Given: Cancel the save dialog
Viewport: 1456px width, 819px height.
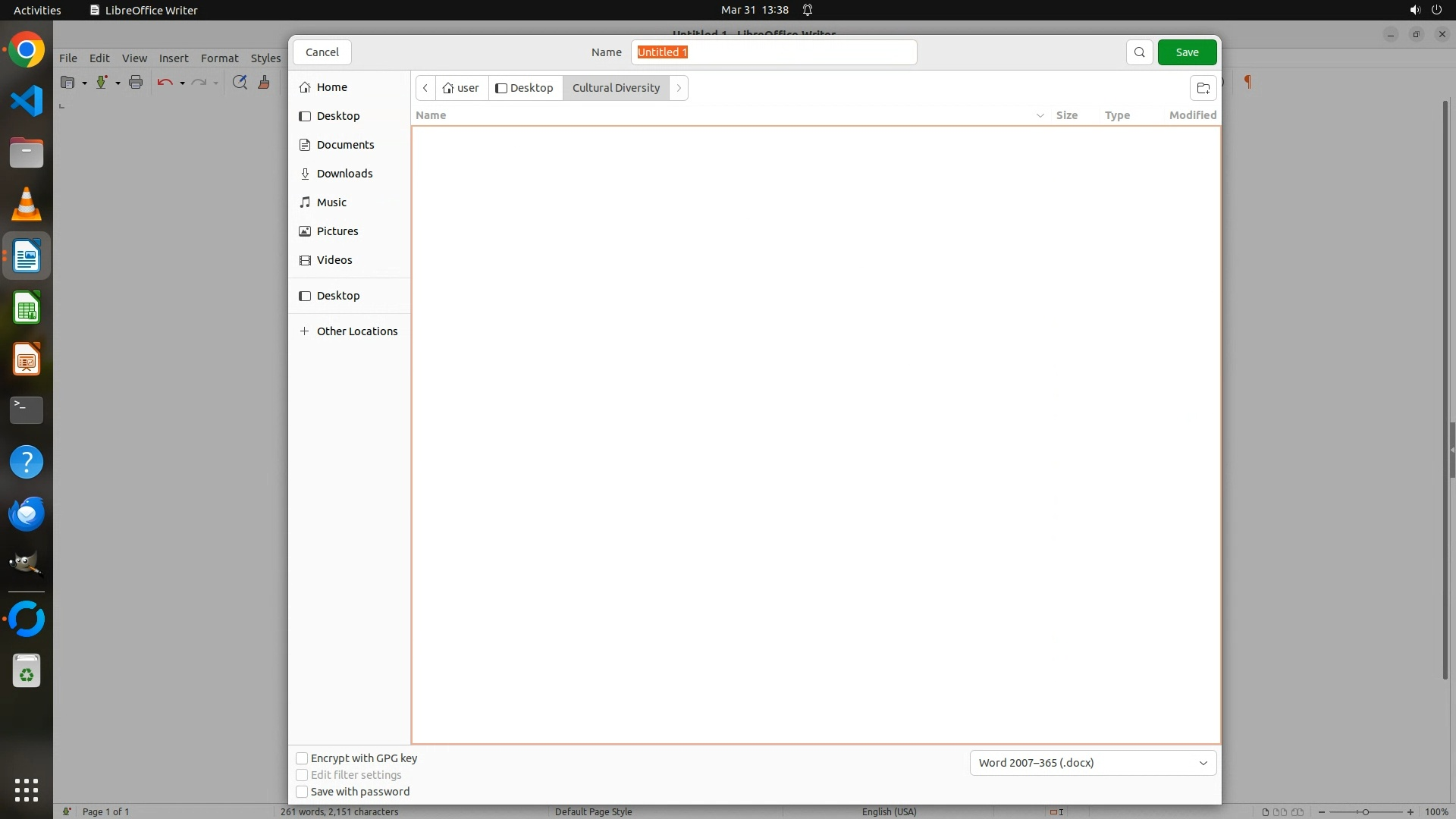Looking at the screenshot, I should coord(322,52).
